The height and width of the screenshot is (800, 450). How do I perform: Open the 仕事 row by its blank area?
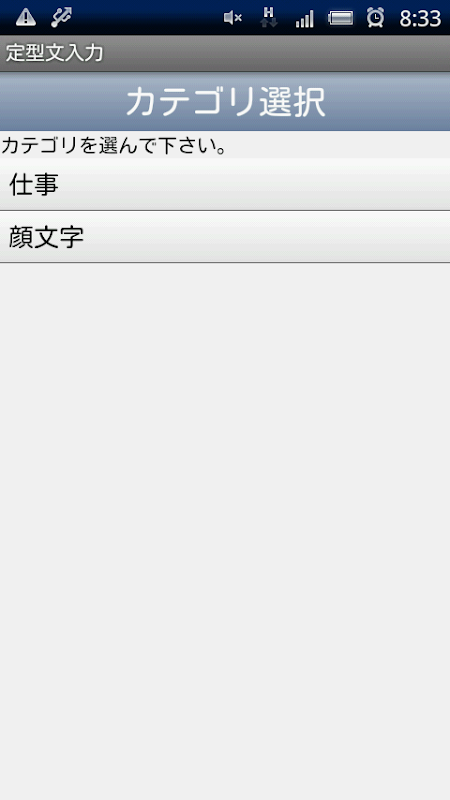tap(255, 184)
